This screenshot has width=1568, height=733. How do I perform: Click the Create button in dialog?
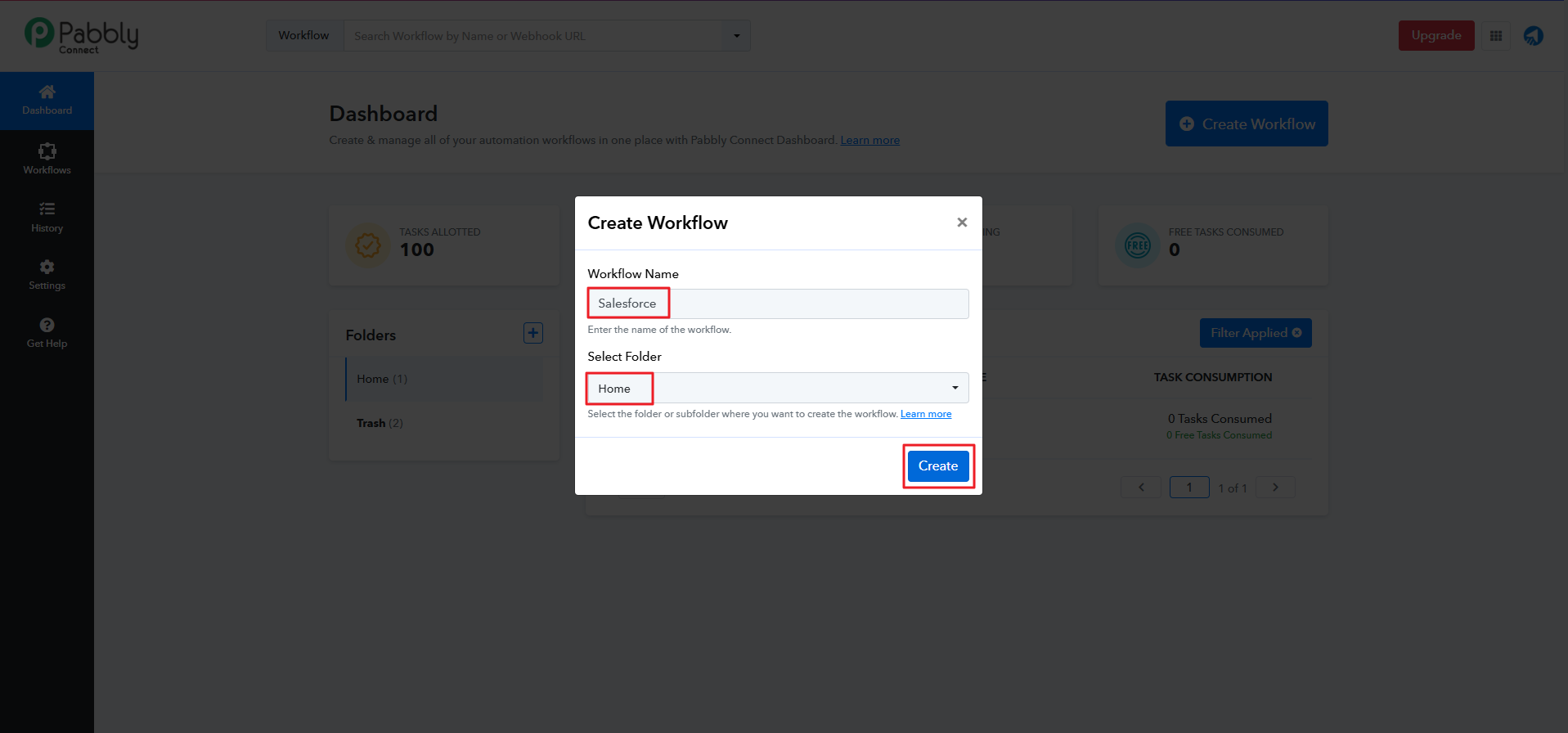click(x=937, y=465)
